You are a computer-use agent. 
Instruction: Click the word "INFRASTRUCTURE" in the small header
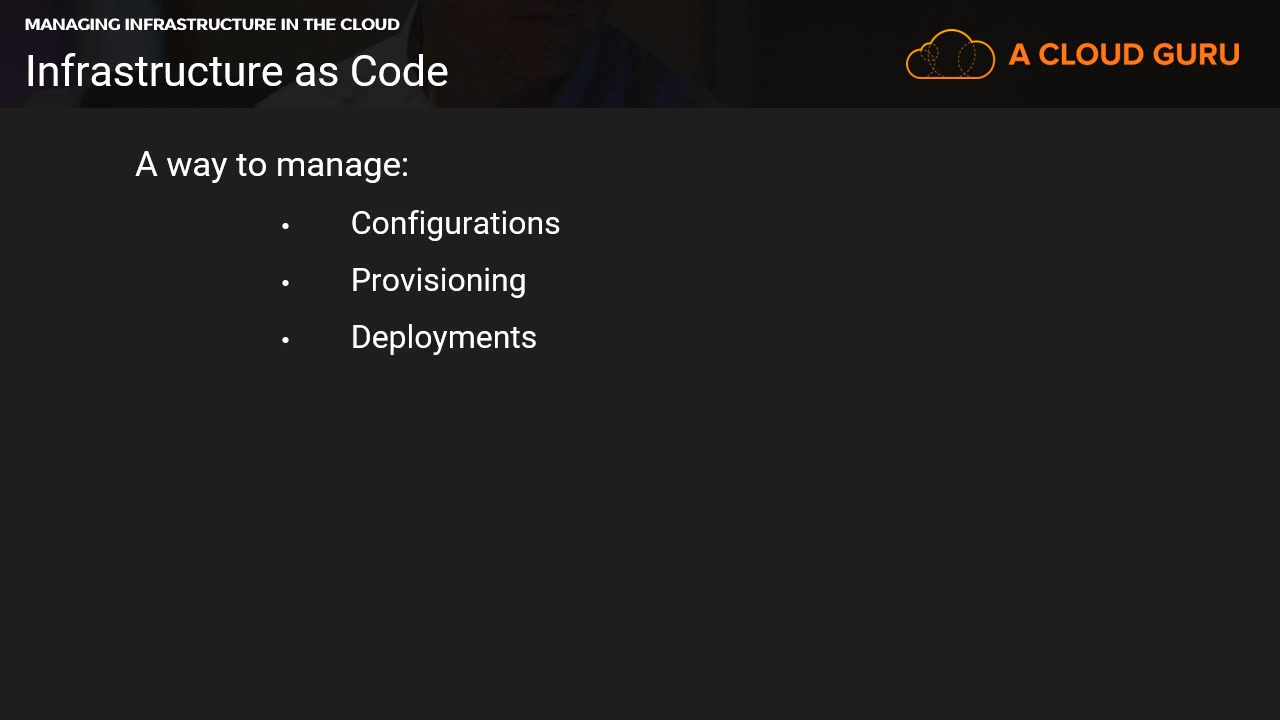click(200, 24)
